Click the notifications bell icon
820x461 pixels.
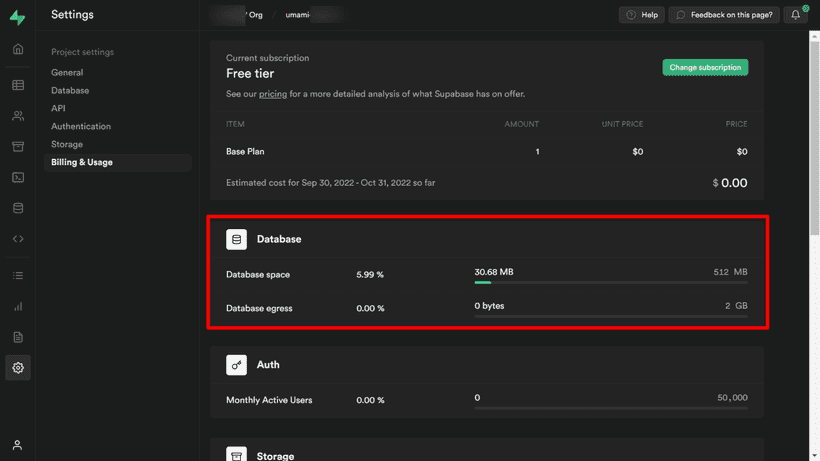coord(795,15)
